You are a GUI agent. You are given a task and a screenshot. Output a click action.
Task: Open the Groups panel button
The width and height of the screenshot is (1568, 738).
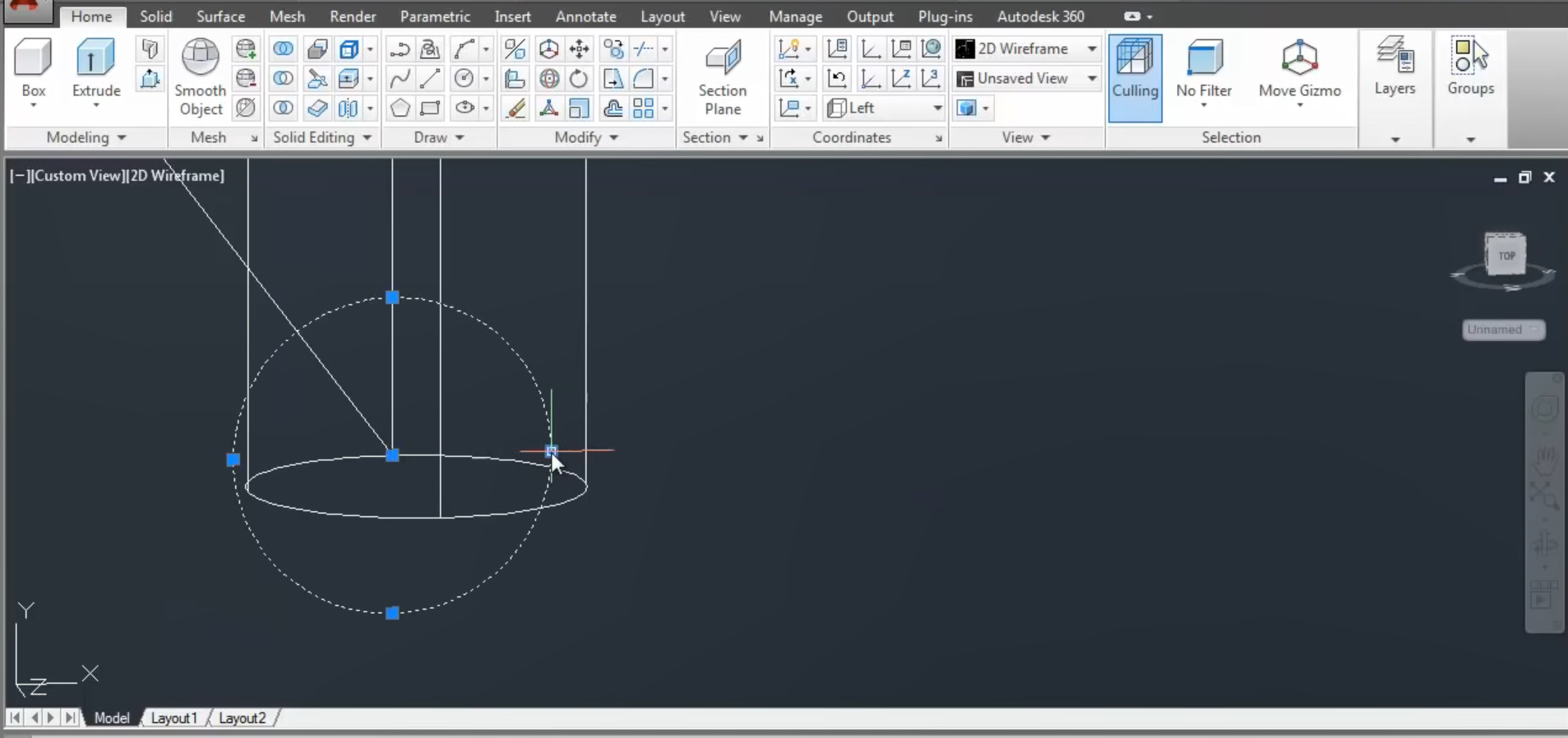point(1471,67)
